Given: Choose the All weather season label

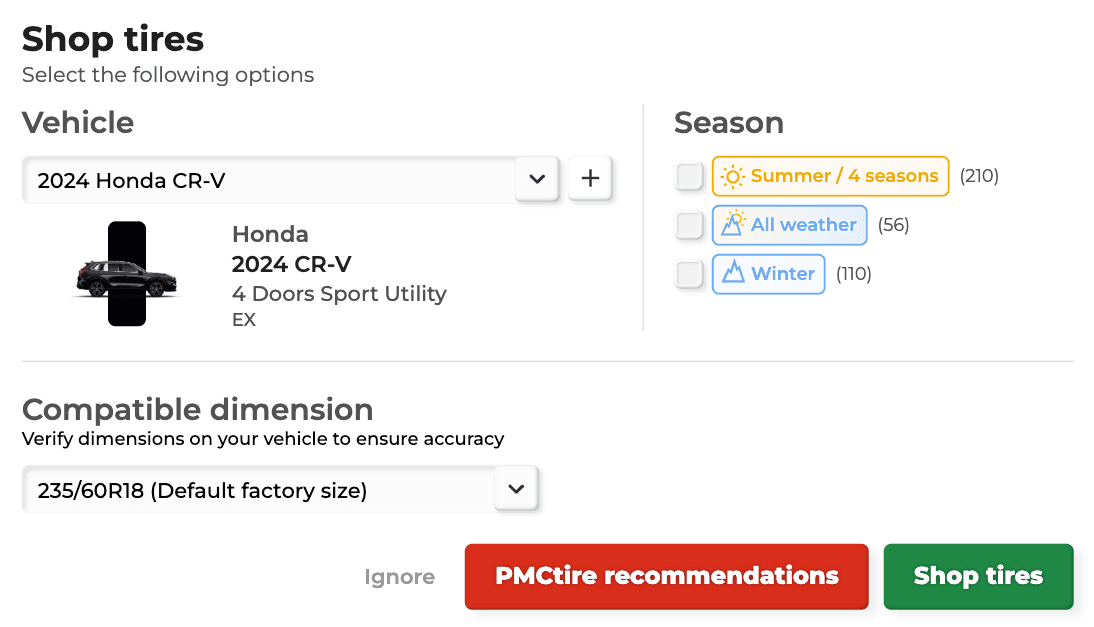Looking at the screenshot, I should pos(803,225).
